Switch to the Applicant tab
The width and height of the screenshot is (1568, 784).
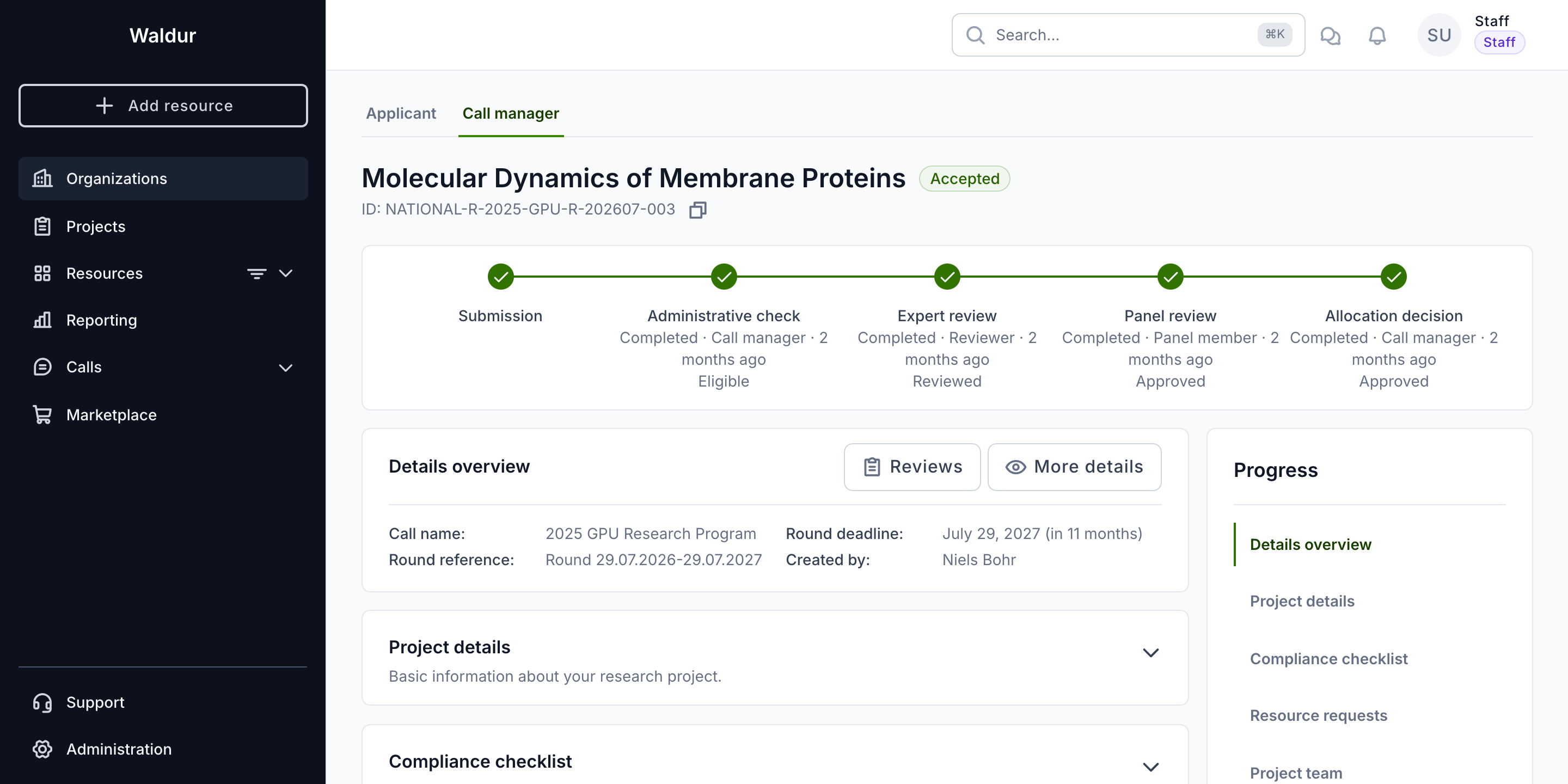[x=401, y=114]
